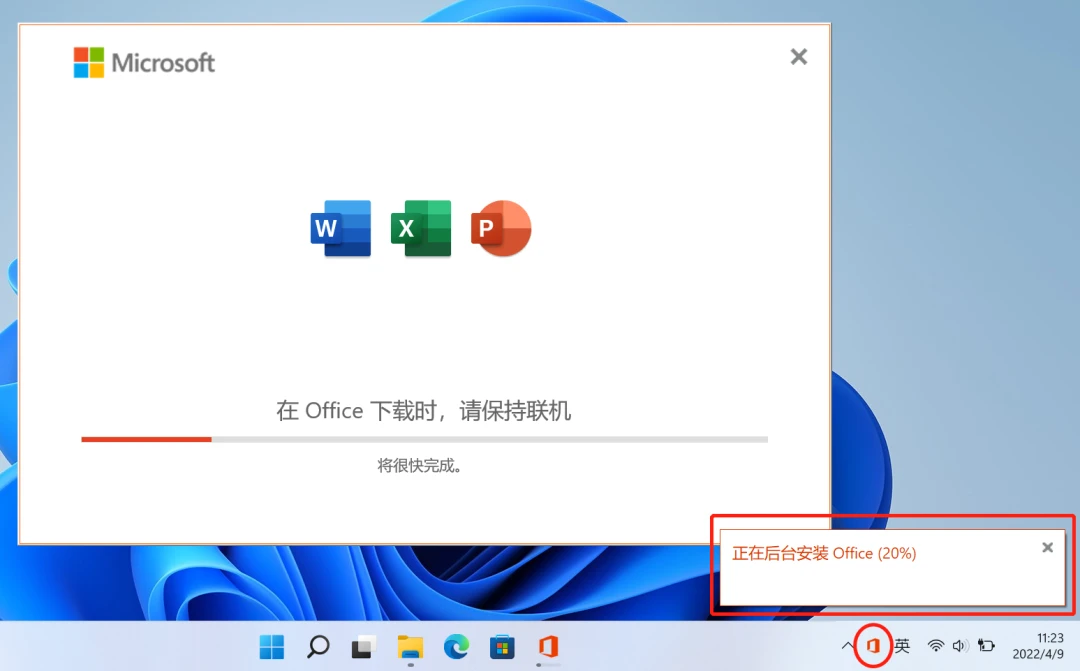Screen dimensions: 1080x671
Task: Open the clock showing 11:23 2022/4/9
Action: [x=1038, y=646]
